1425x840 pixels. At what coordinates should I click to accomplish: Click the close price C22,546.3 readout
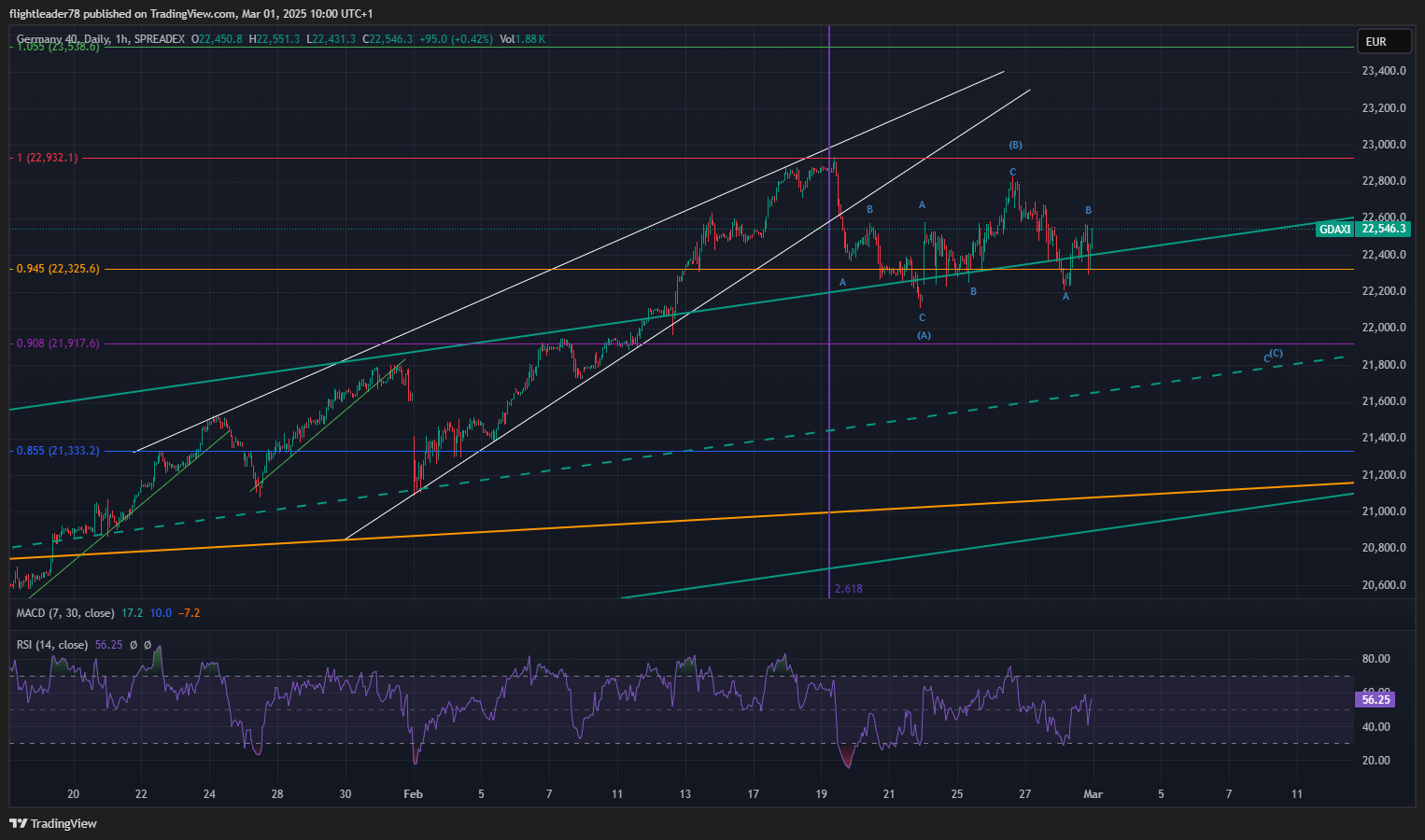388,39
